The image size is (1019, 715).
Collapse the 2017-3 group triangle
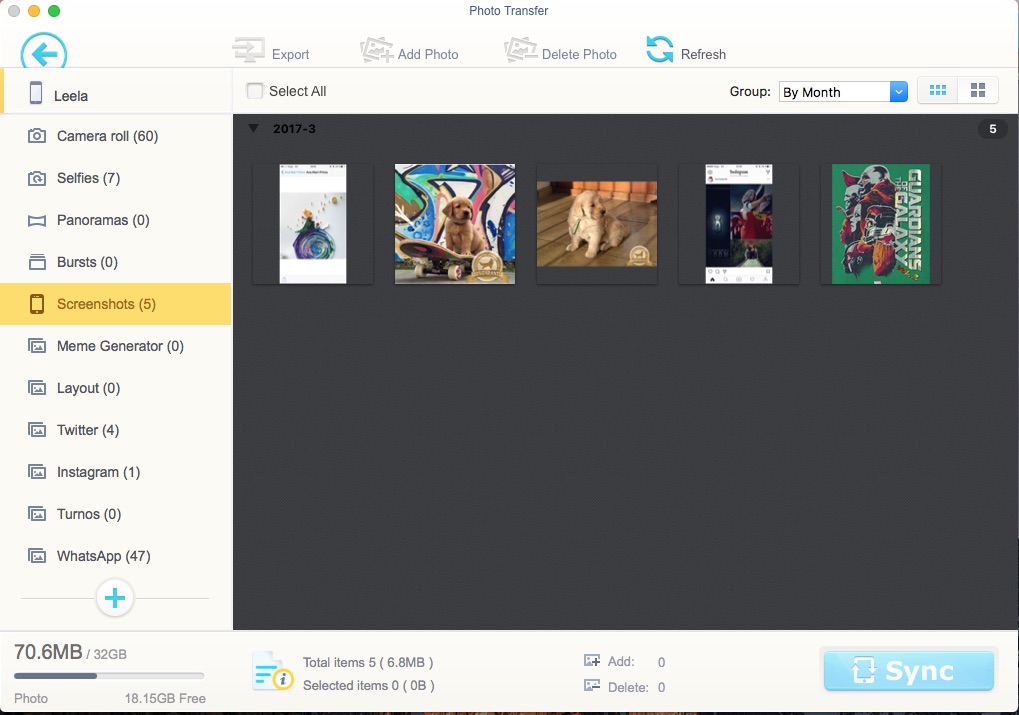253,129
